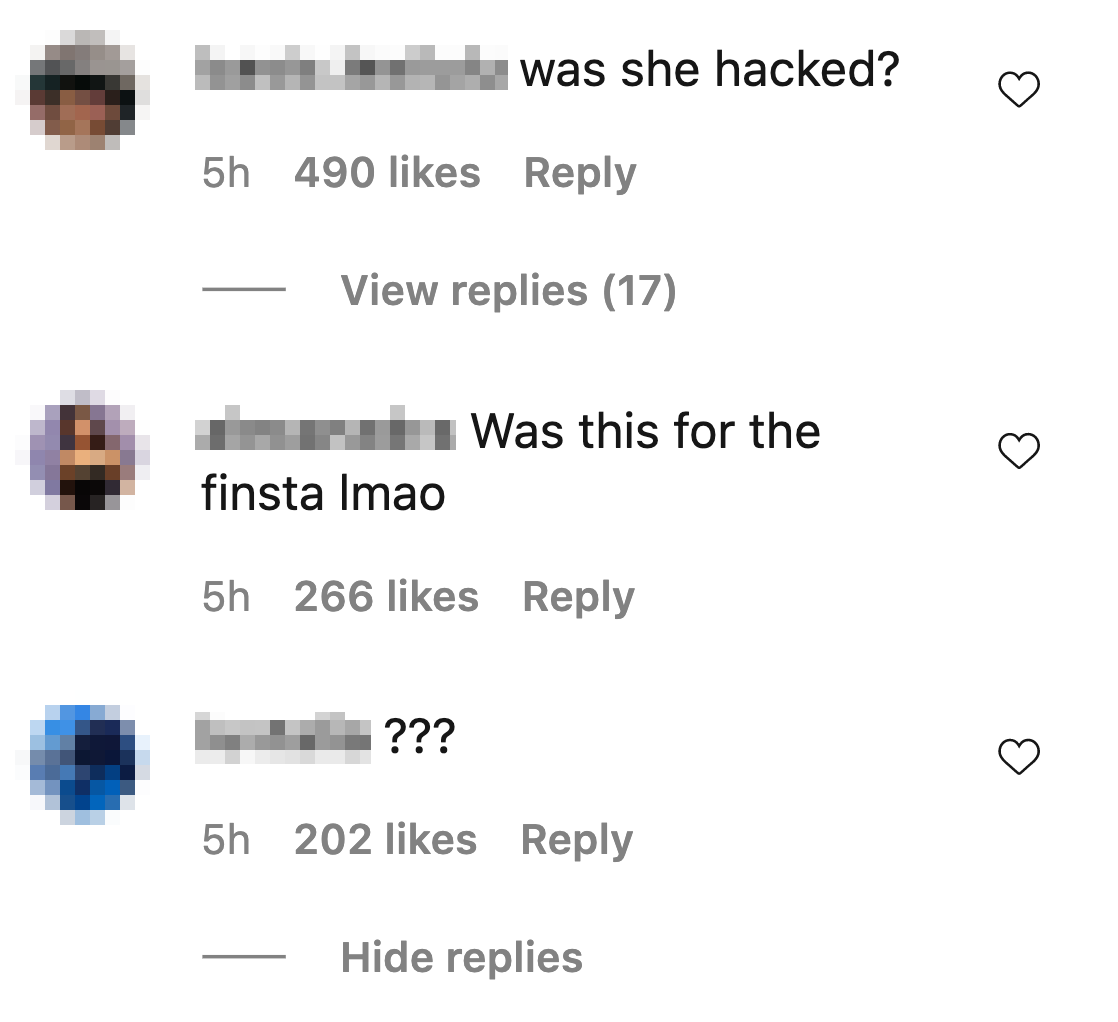The width and height of the screenshot is (1118, 1022).
Task: Click 5h timestamp on finsta comment
Action: click(x=226, y=596)
